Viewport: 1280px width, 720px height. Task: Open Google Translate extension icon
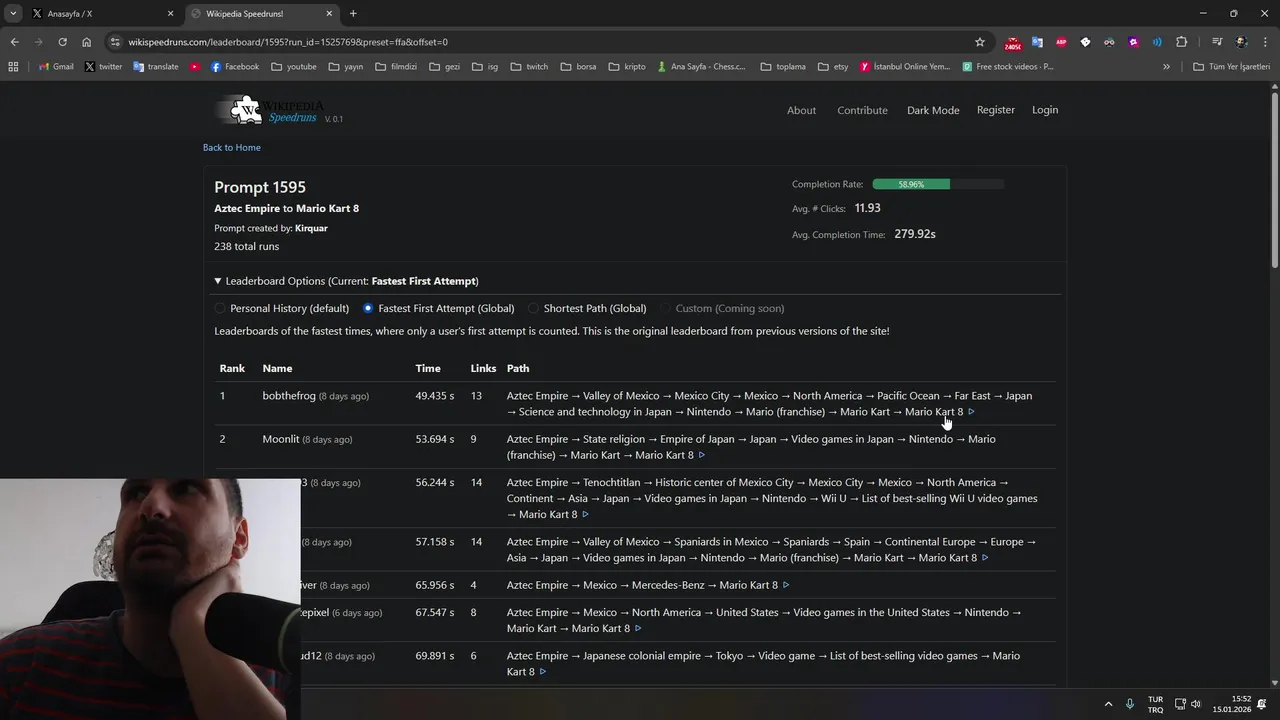click(x=1037, y=42)
